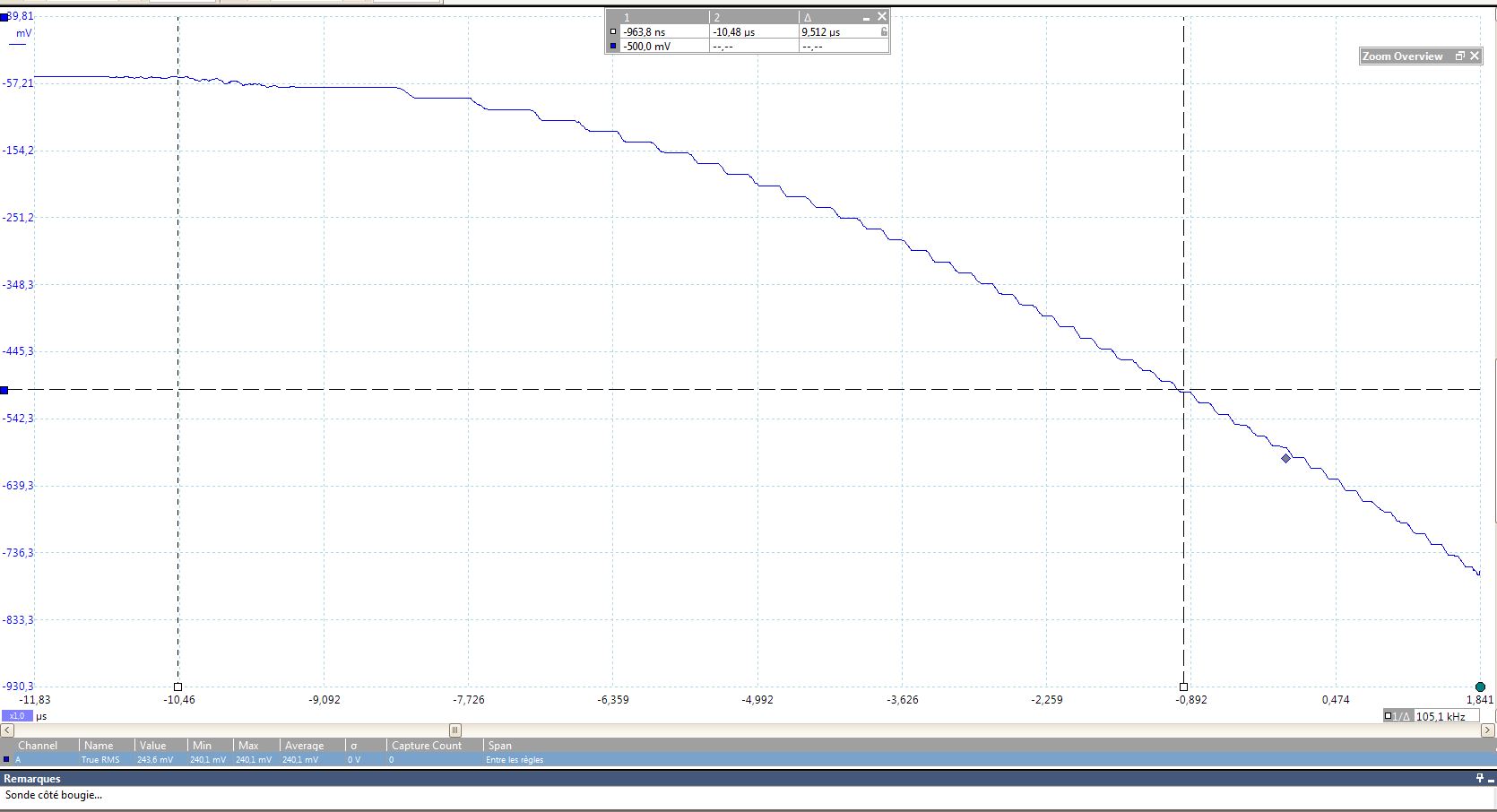Close the ruler legend box
This screenshot has width=1497, height=812.
(882, 16)
